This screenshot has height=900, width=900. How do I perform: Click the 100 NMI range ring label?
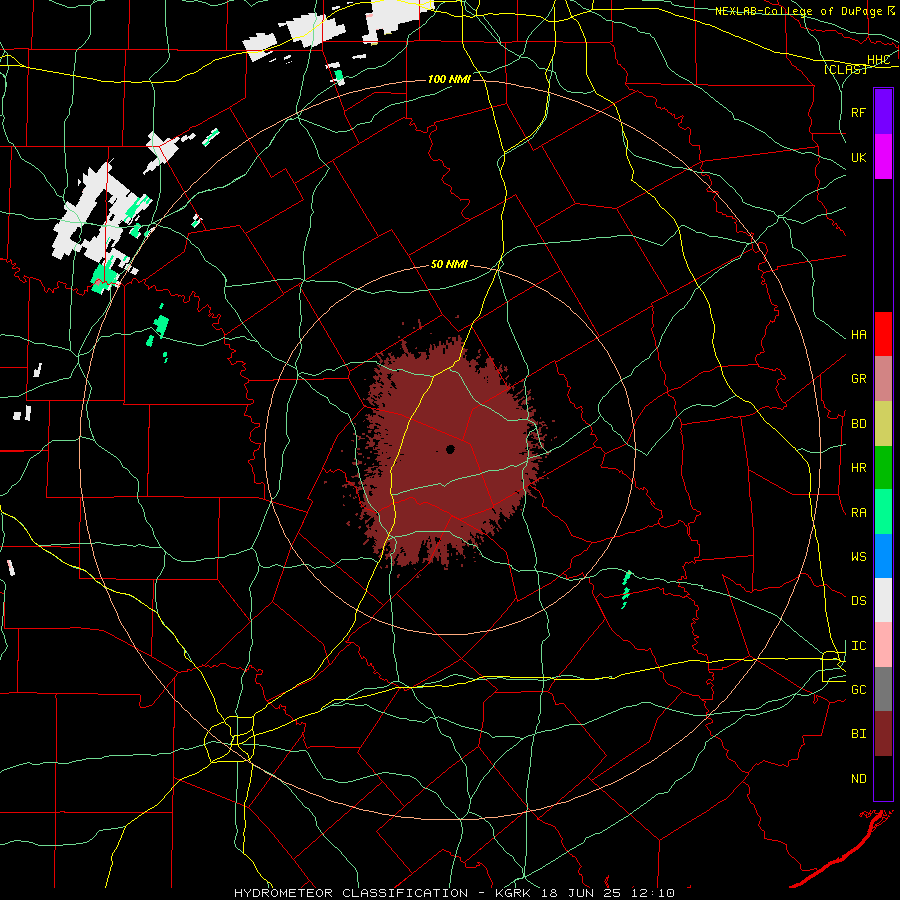[449, 79]
